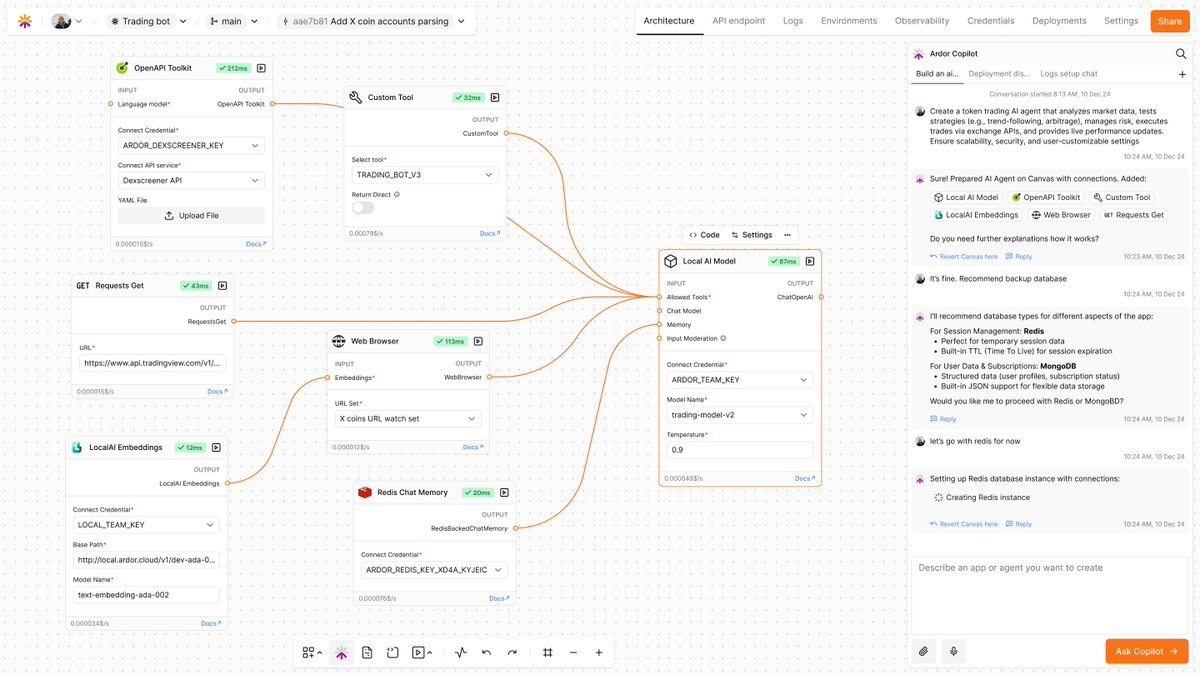Open TRADING_BOT_V3 tool dropdown

point(425,174)
